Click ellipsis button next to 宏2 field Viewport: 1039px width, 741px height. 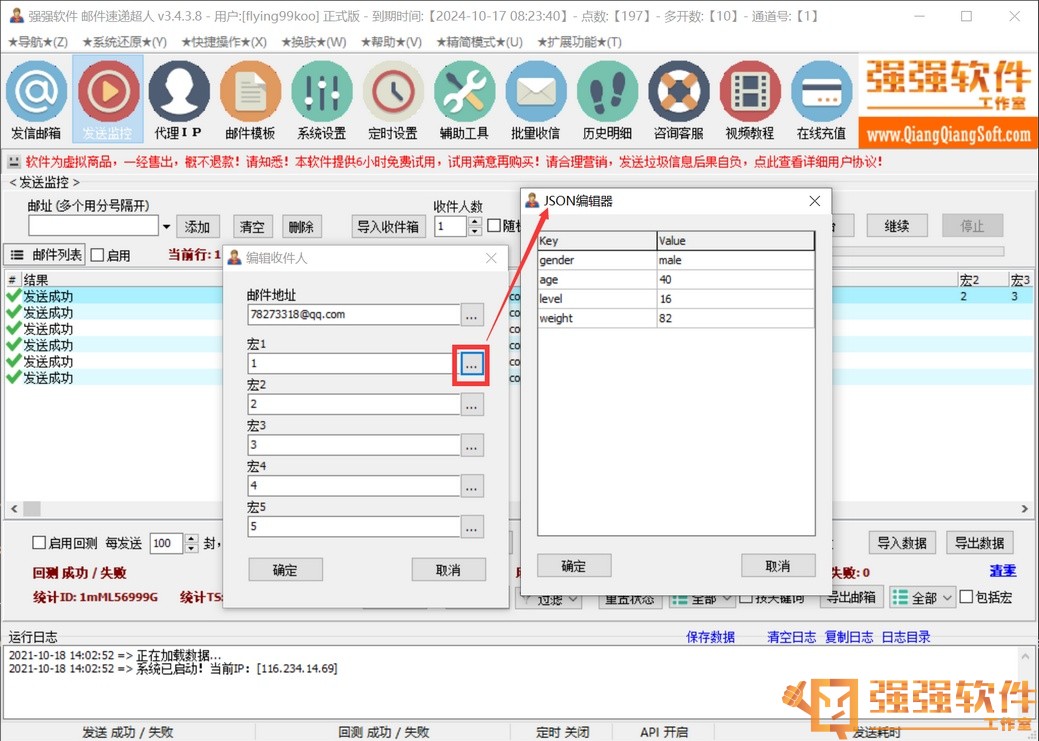pos(471,405)
